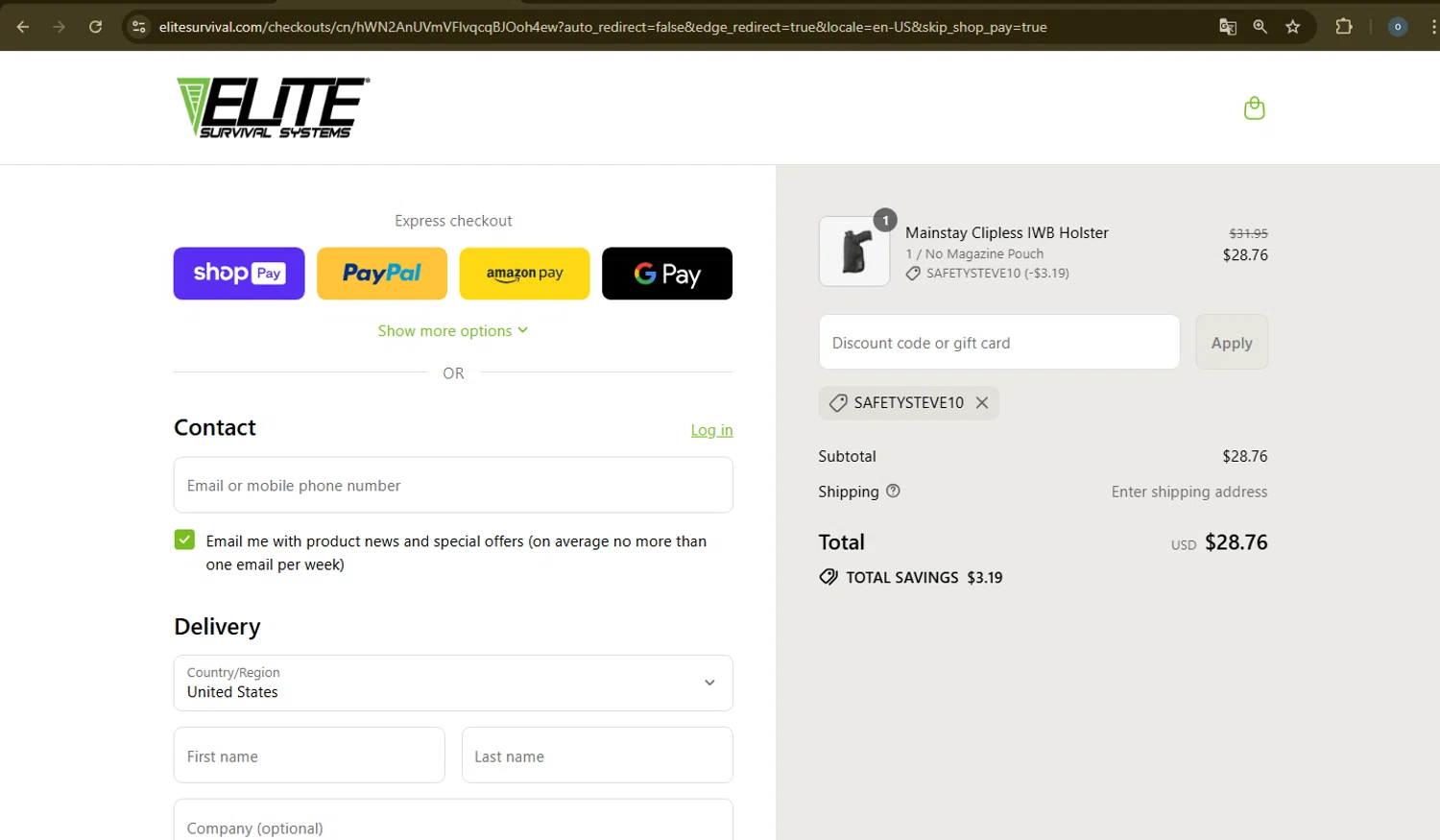1440x840 pixels.
Task: Remove the SAFETYSTEVE10 discount code
Action: tap(982, 403)
